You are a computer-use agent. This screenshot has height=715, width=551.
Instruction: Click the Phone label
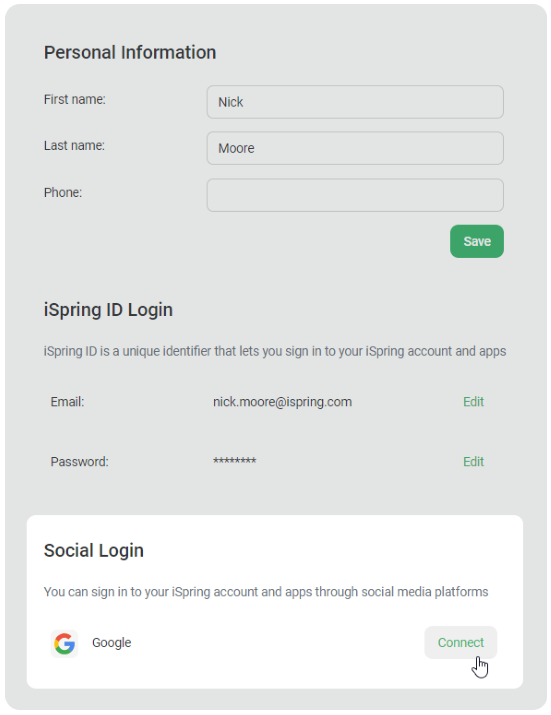(63, 192)
